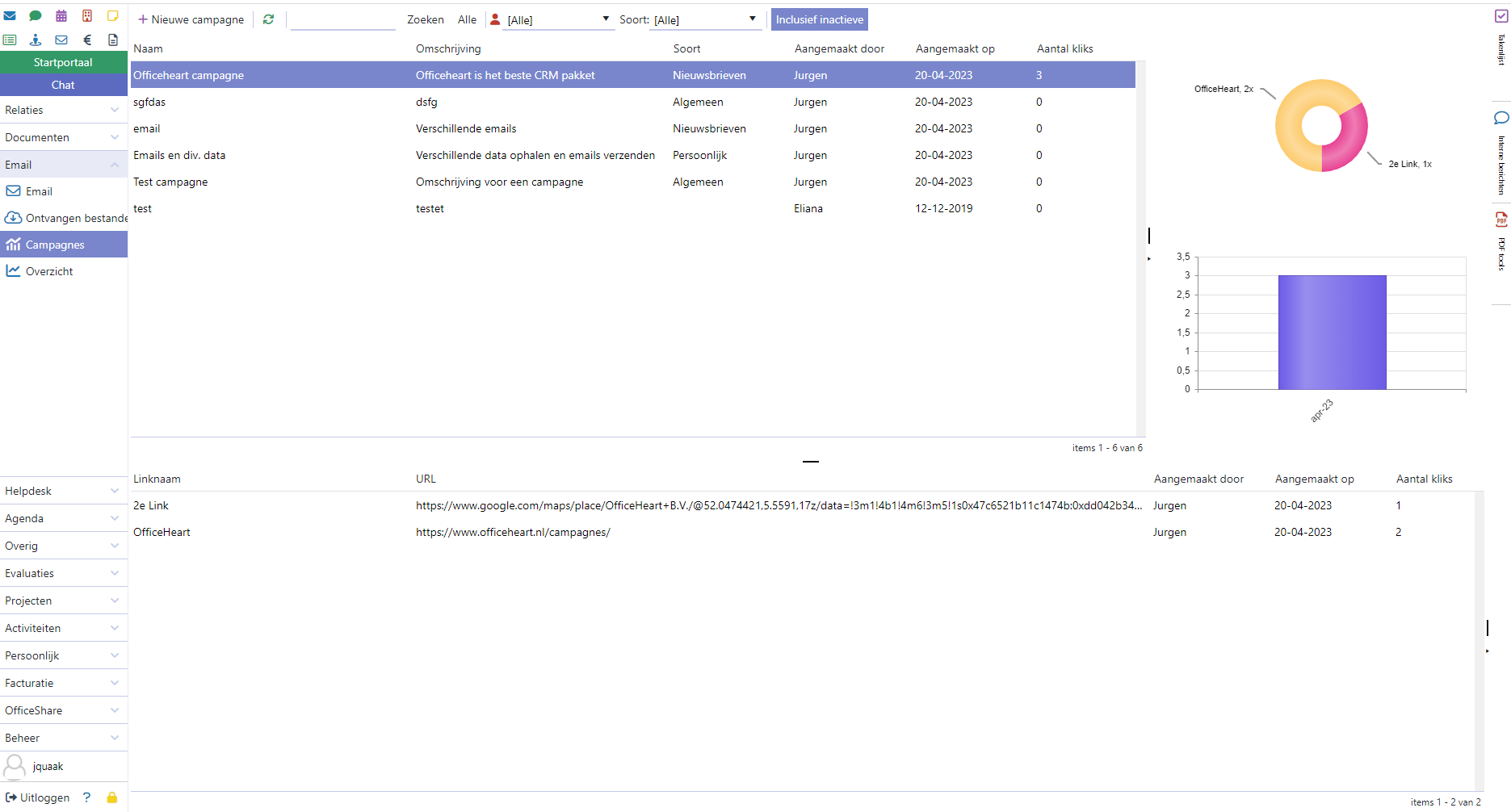Expand the Evaluaties menu section
The height and width of the screenshot is (812, 1511).
tap(64, 573)
